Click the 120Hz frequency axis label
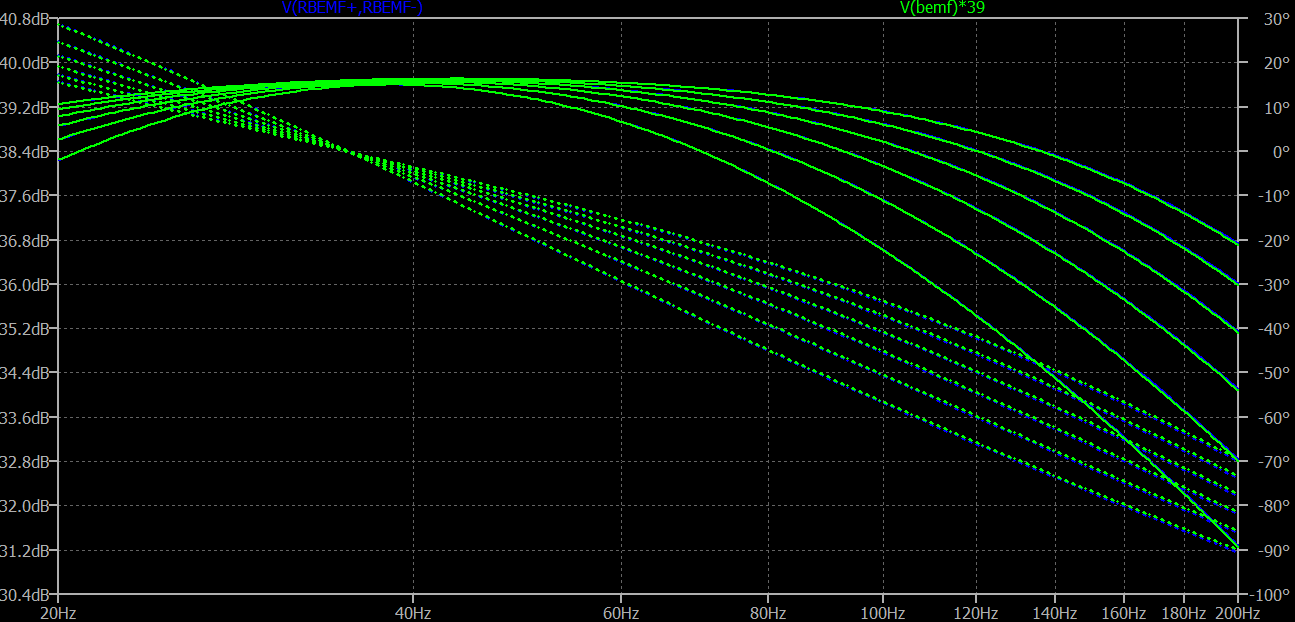Screen dimensions: 1295x622 (x=976, y=612)
